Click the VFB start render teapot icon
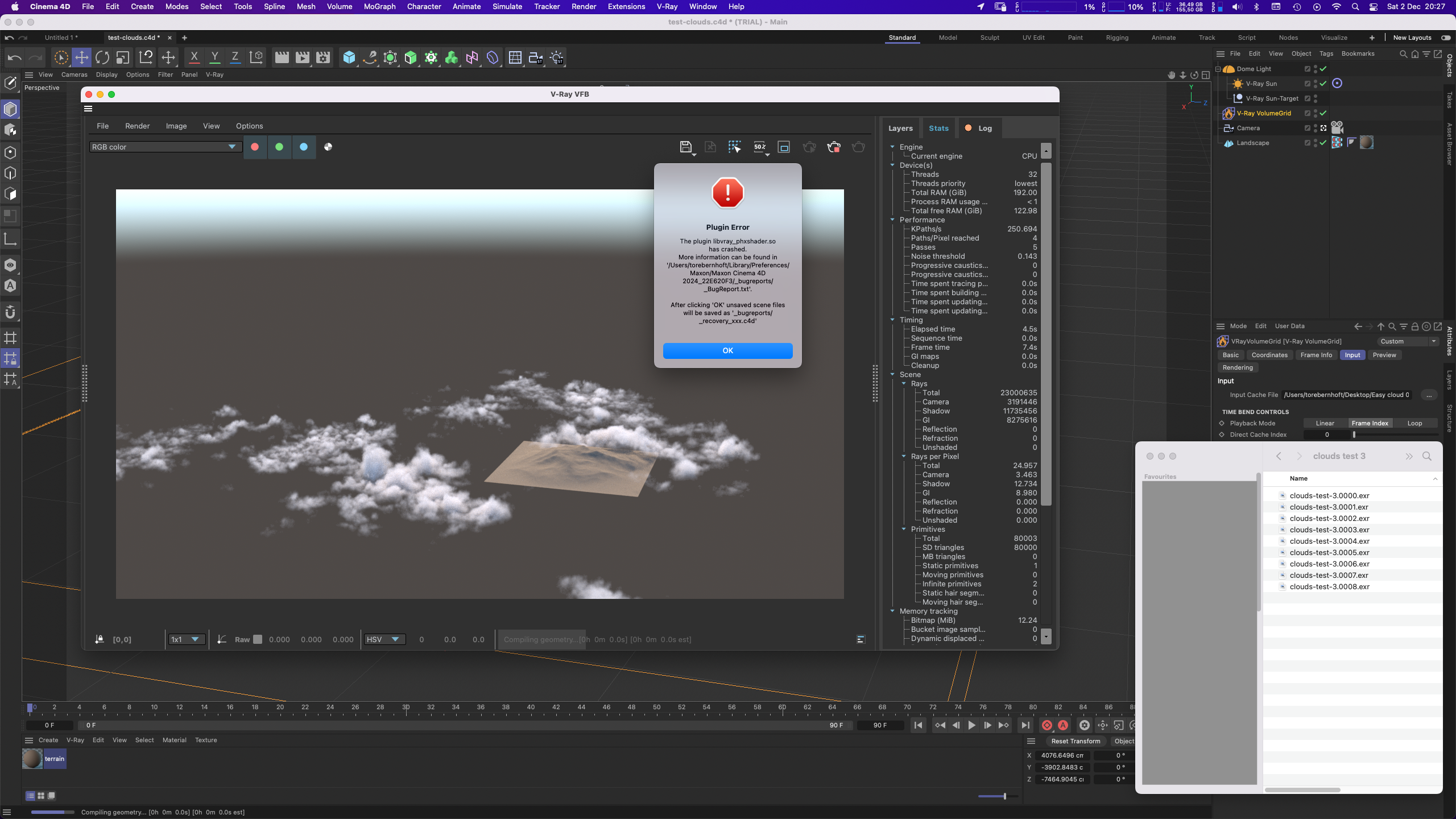This screenshot has width=1456, height=819. tap(859, 147)
